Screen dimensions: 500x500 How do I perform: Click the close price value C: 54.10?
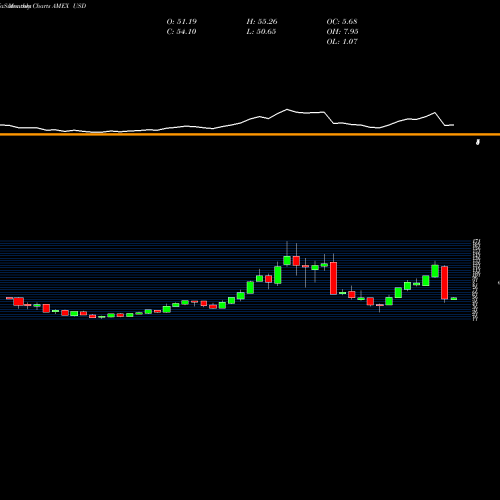[181, 31]
